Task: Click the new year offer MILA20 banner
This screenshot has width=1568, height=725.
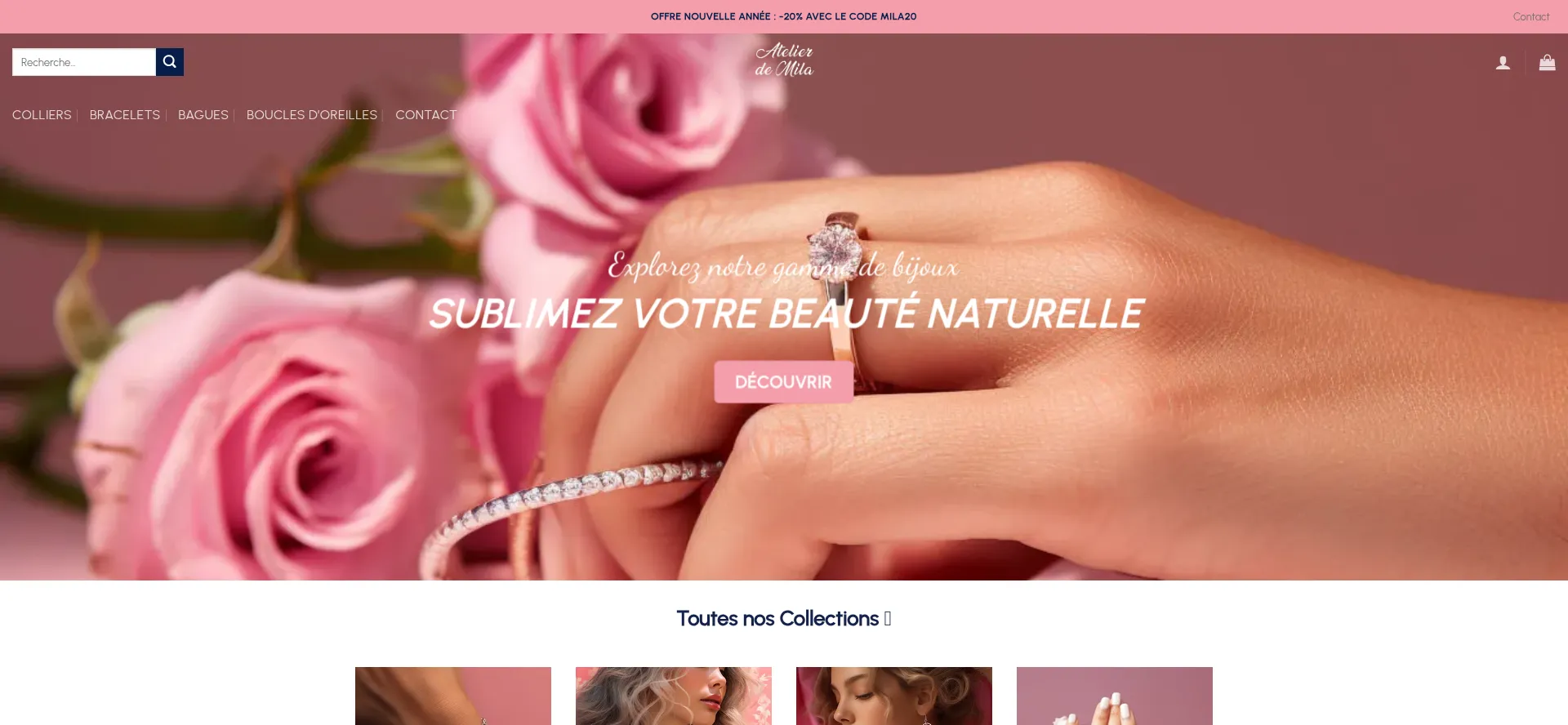Action: pos(783,16)
